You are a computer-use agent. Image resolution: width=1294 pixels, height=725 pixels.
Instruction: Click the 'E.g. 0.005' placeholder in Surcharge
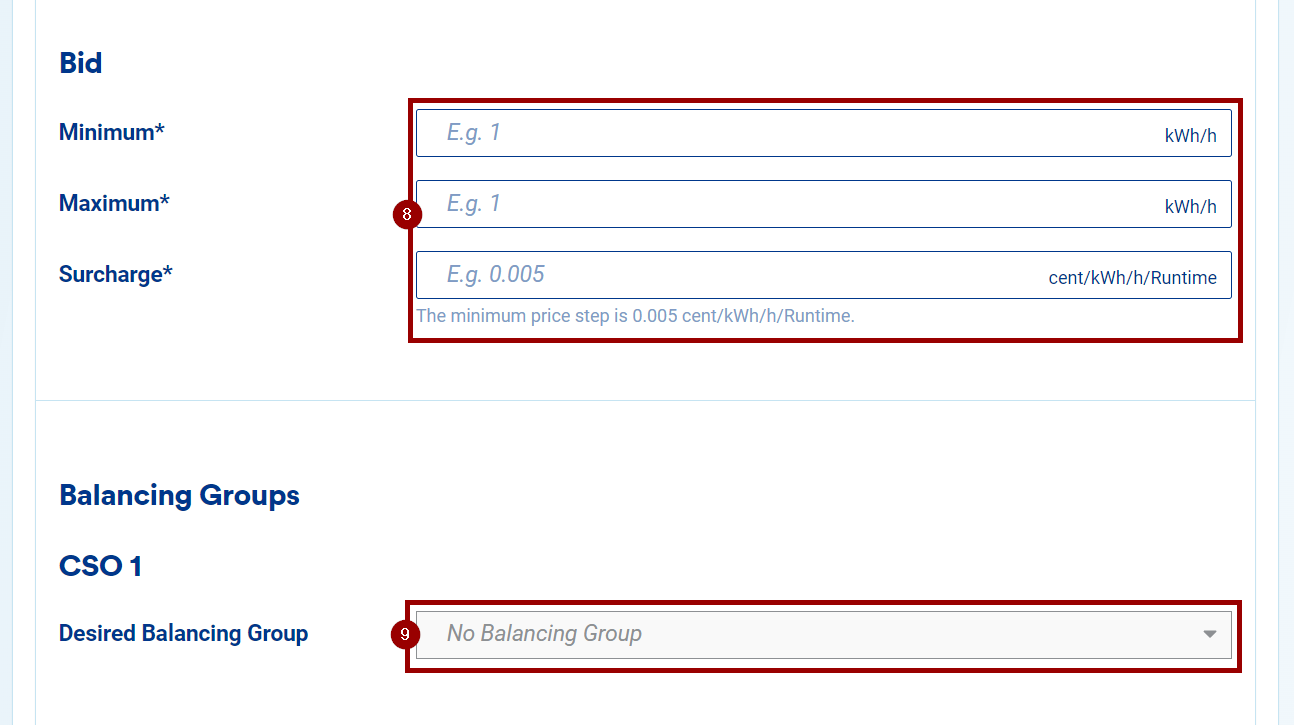tap(495, 275)
